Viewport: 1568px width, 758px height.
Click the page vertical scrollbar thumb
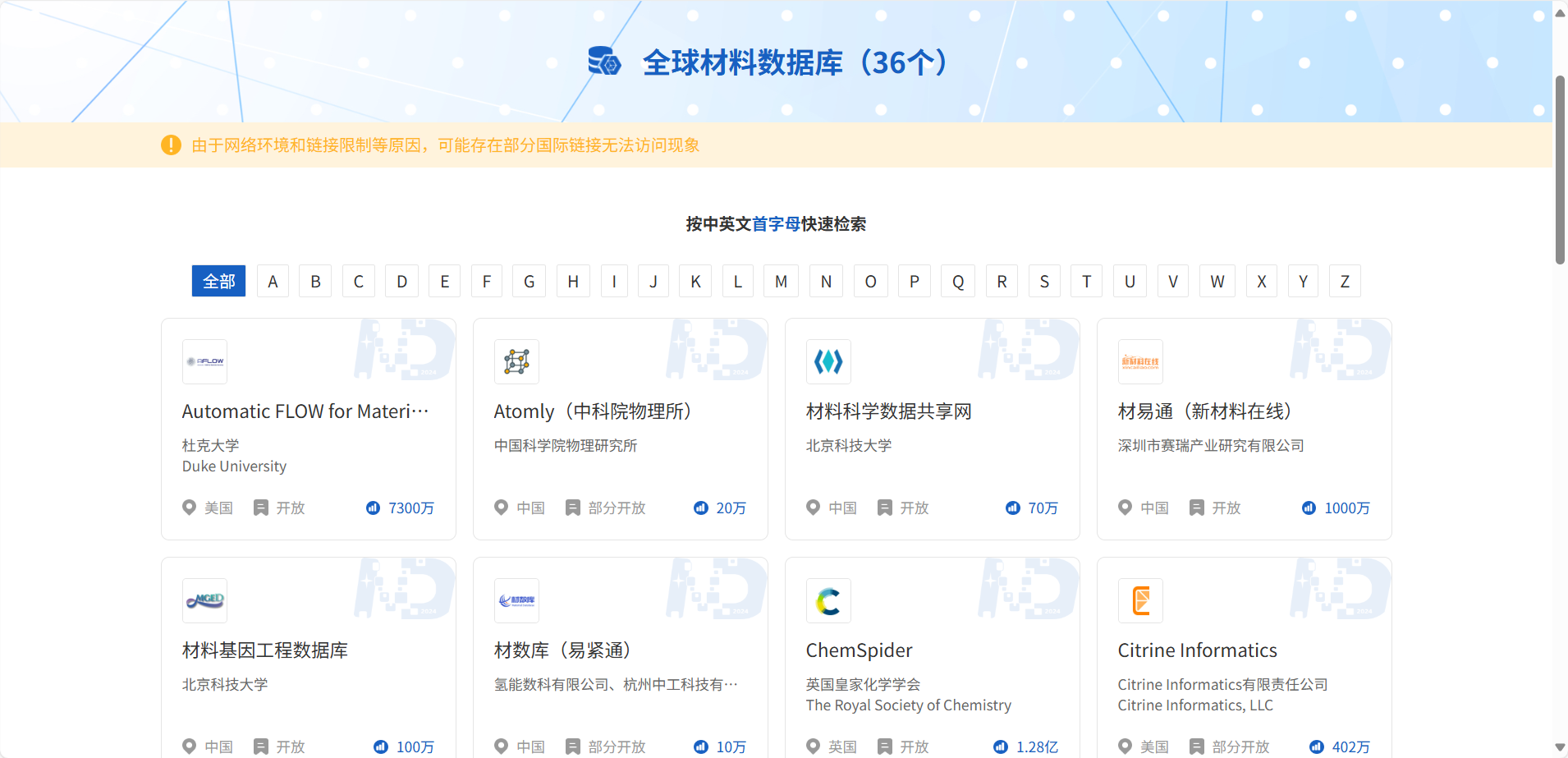1560,170
